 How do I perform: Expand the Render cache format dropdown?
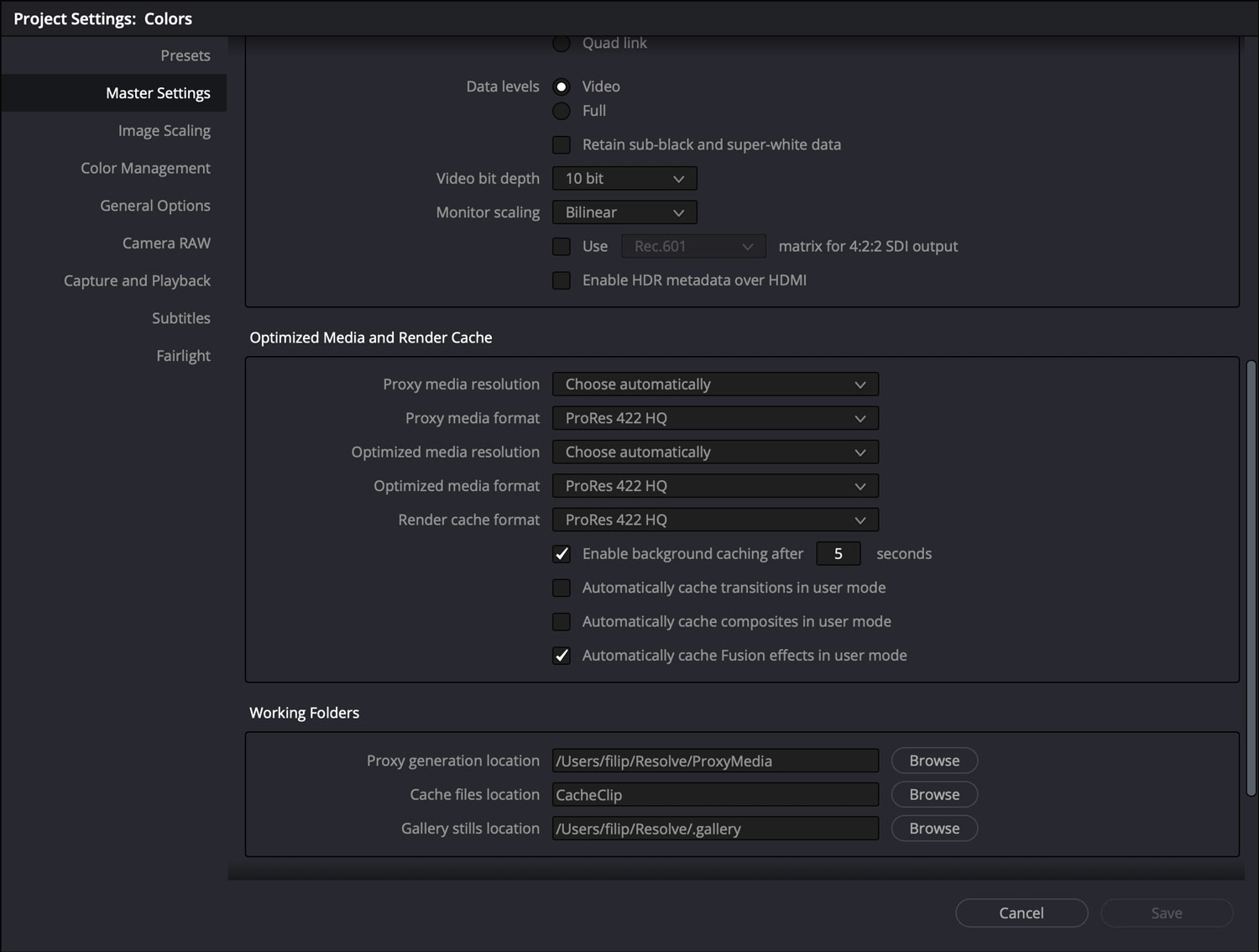tap(714, 519)
